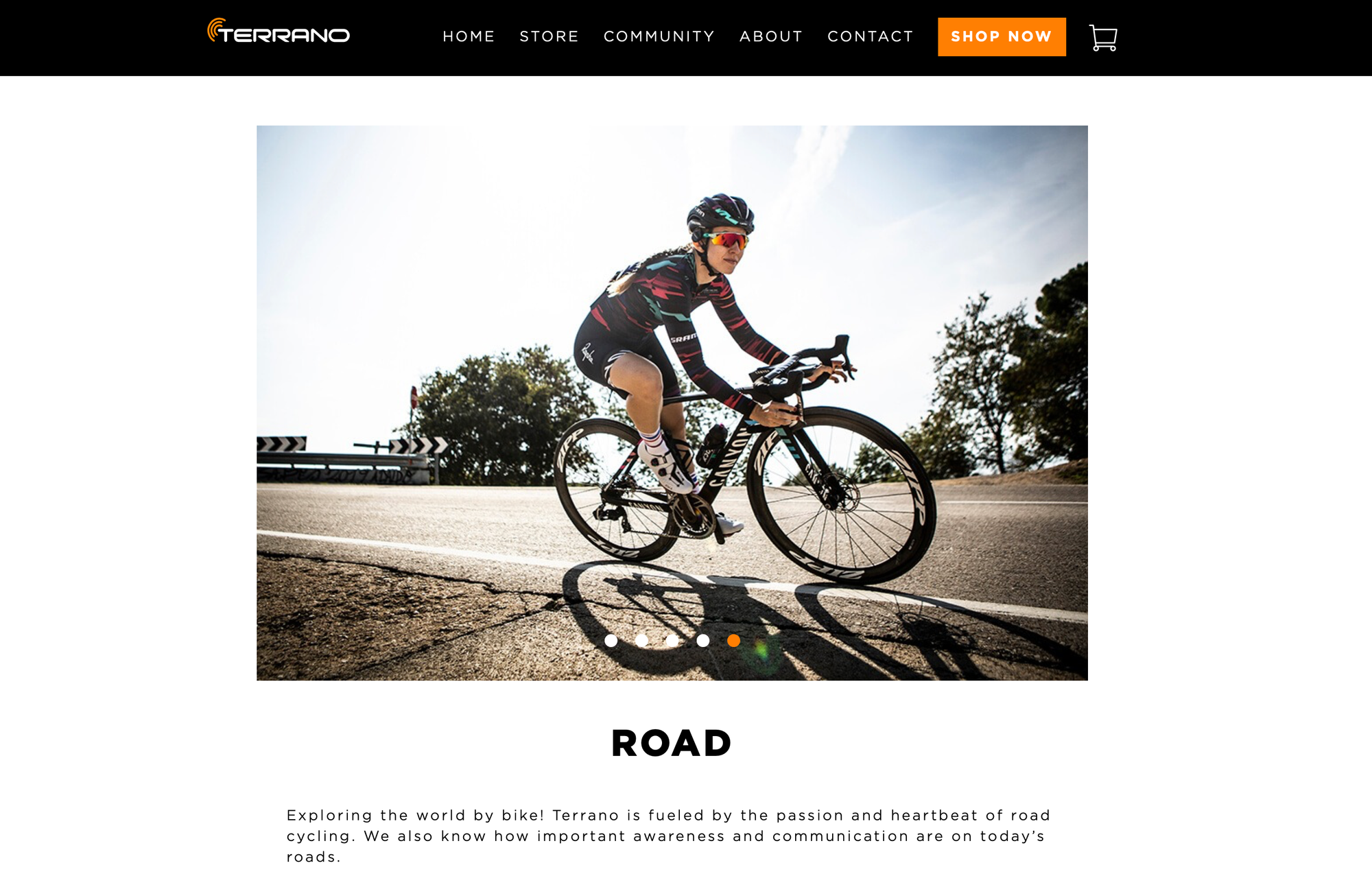Viewport: 1372px width, 874px height.
Task: Open the Store menu item
Action: pyautogui.click(x=549, y=36)
